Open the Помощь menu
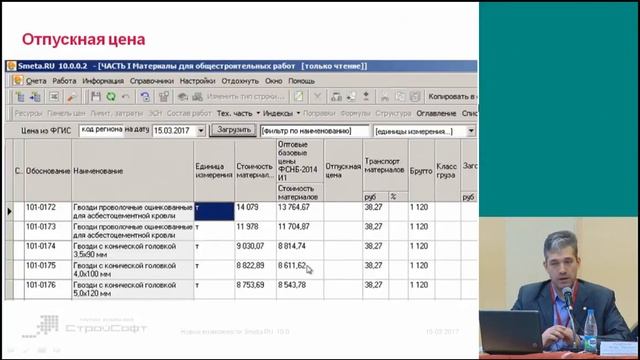The height and width of the screenshot is (360, 640). (301, 81)
